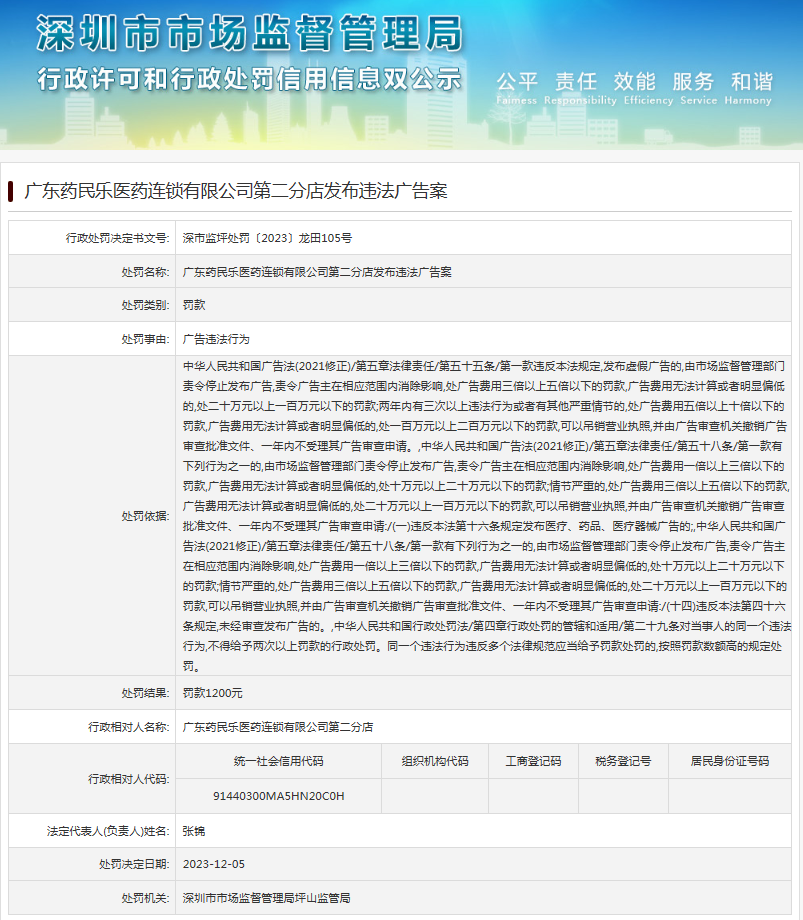Select the document number 深市监坪处罚〔2023〕龙田105号

[267, 238]
